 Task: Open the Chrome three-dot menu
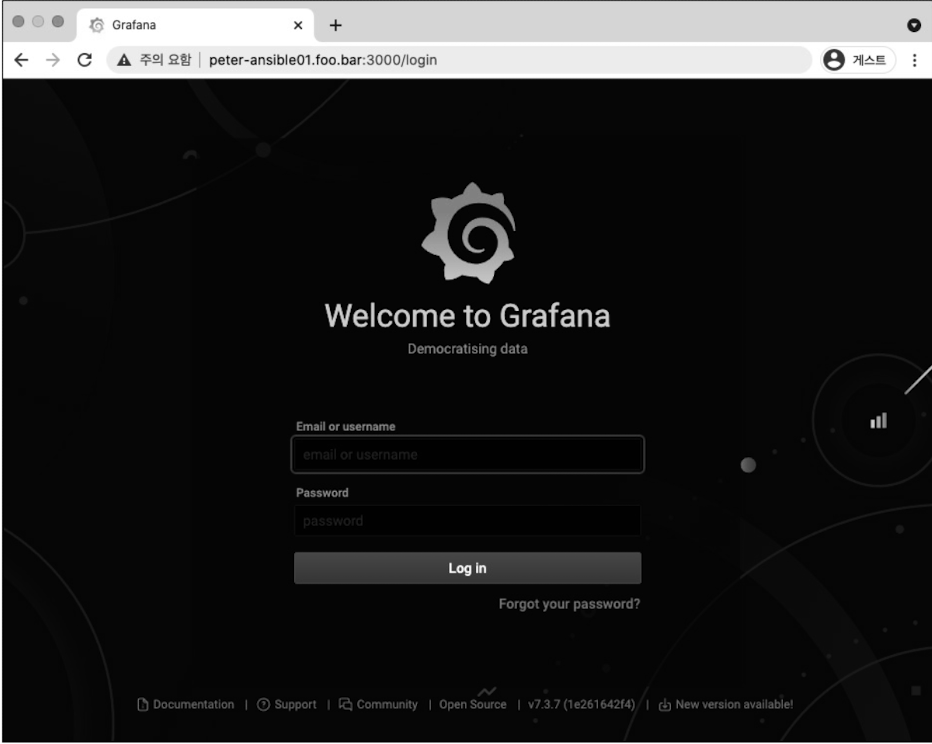pos(914,60)
